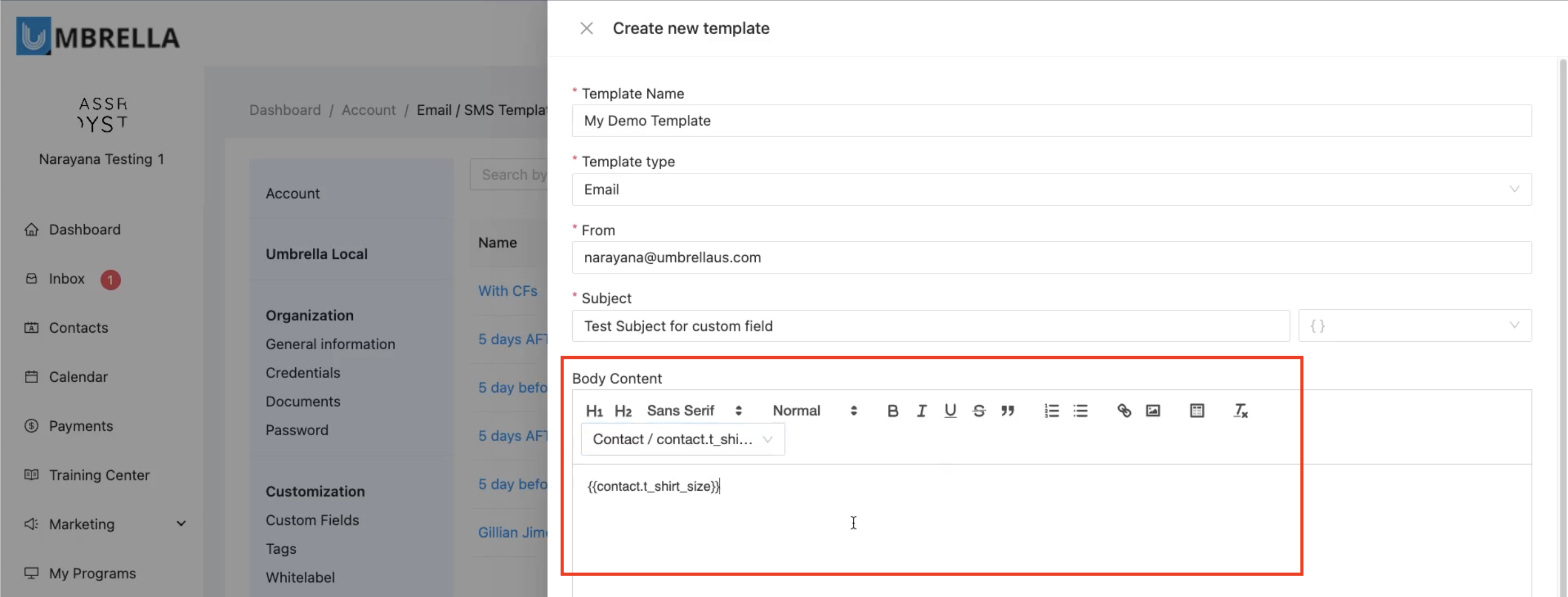Apply Heading 1 style
The height and width of the screenshot is (597, 1568).
pos(593,411)
